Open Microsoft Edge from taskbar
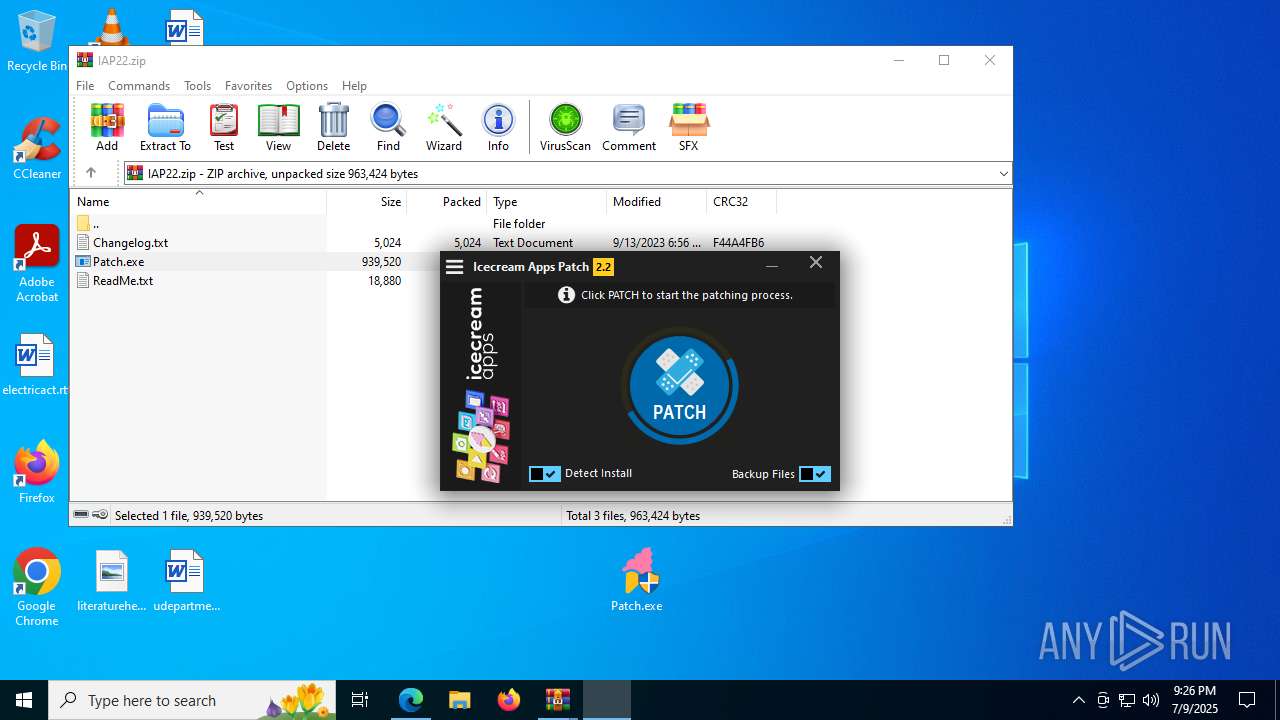 411,700
